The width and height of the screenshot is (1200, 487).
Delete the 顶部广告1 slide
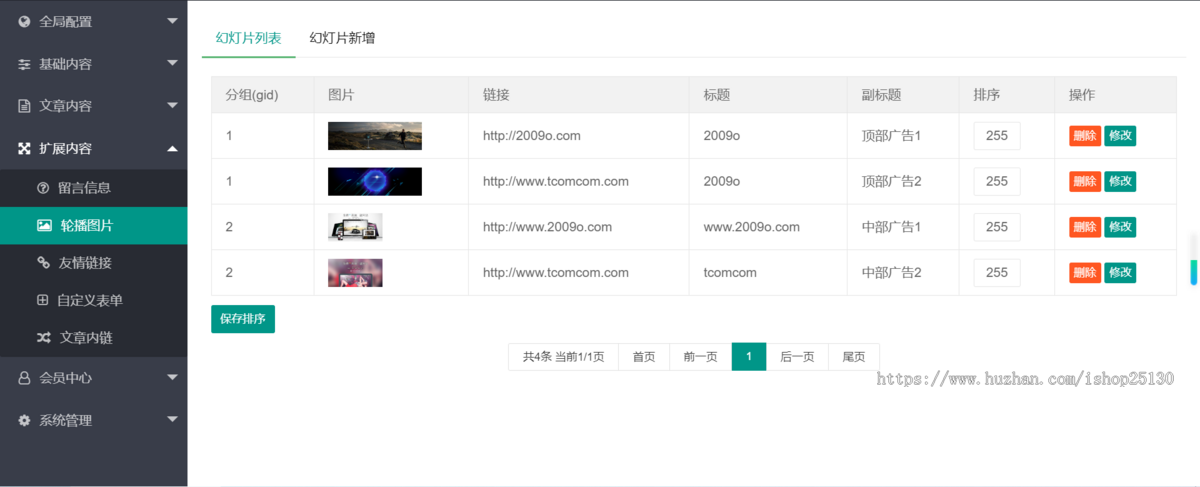1085,136
